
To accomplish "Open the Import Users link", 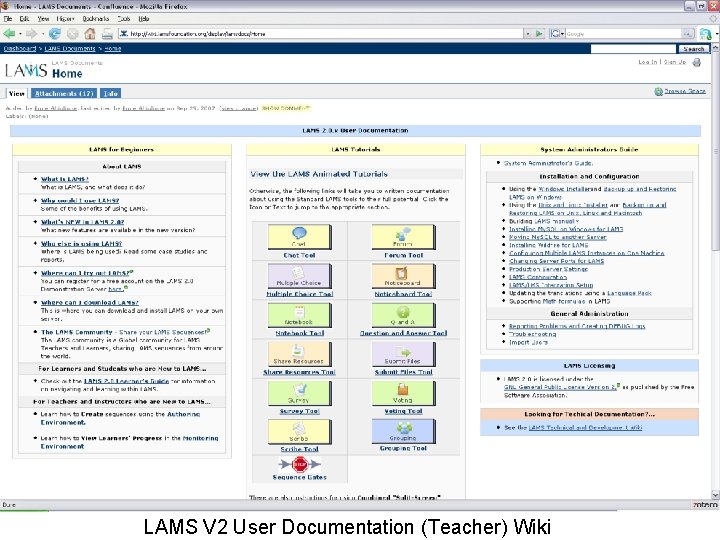I will [x=528, y=342].
